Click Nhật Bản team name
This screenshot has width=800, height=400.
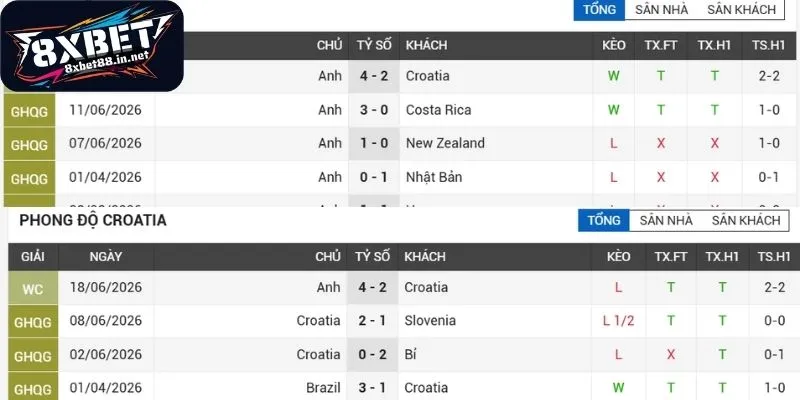[x=434, y=177]
